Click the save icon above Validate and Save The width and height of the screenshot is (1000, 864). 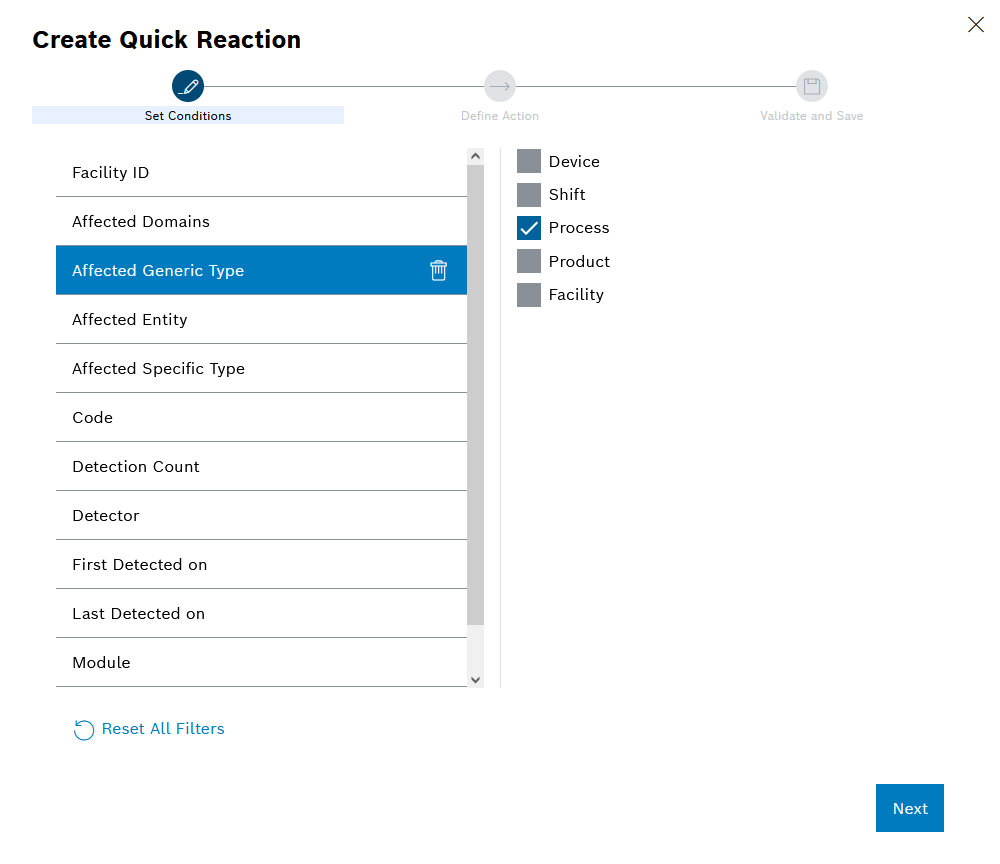coord(811,85)
